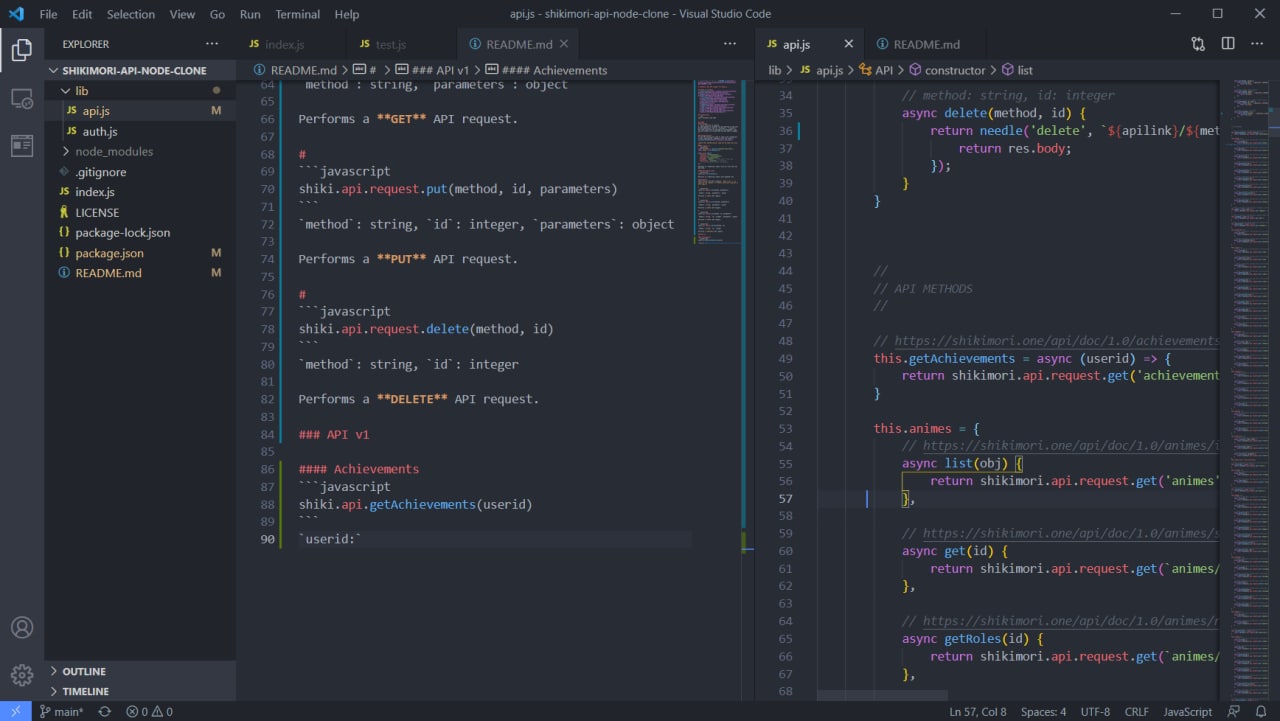Screen dimensions: 1280x721
Task: Click the VS Code logo in title bar
Action: coord(15,14)
